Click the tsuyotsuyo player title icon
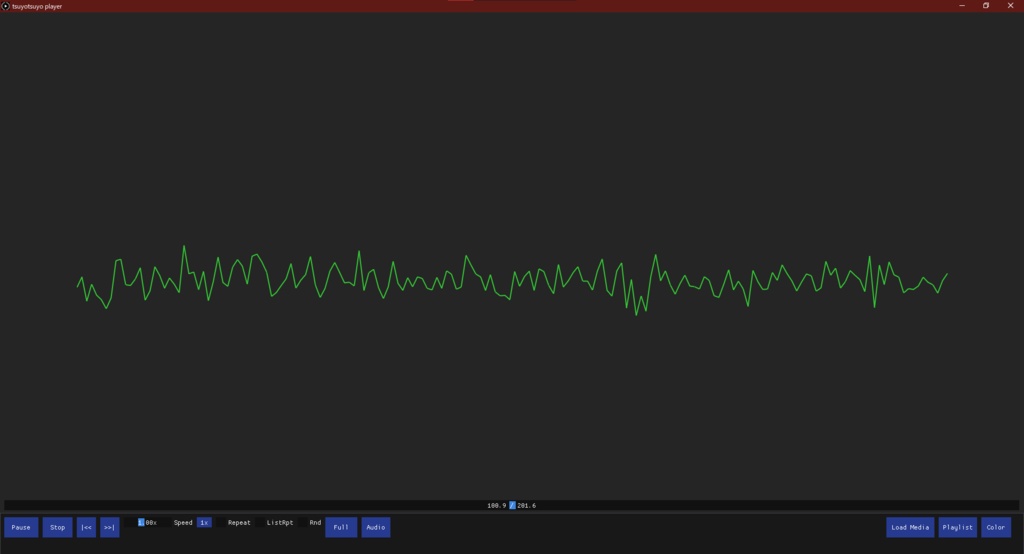Image resolution: width=1024 pixels, height=554 pixels. [5, 6]
